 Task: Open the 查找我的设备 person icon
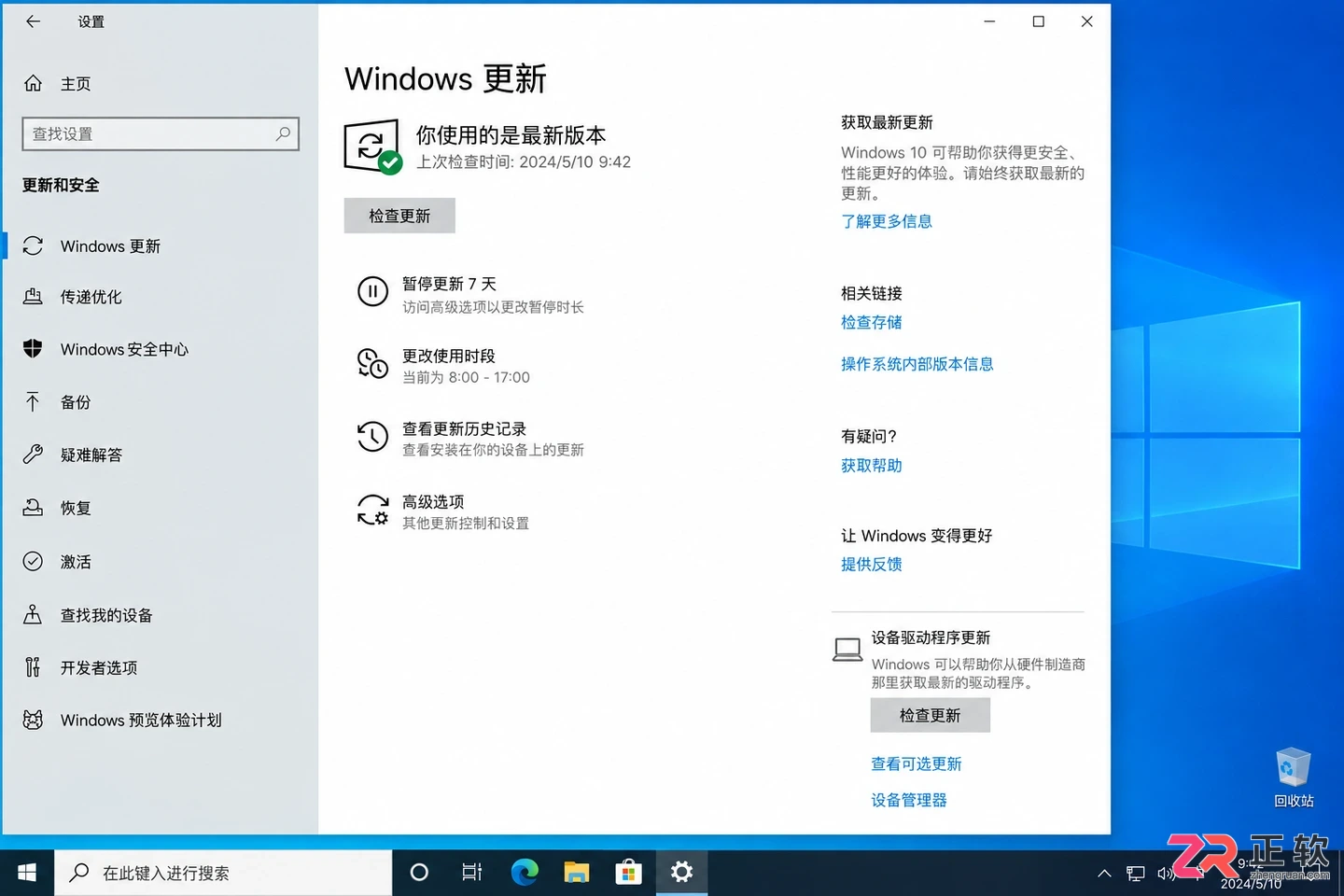[33, 614]
